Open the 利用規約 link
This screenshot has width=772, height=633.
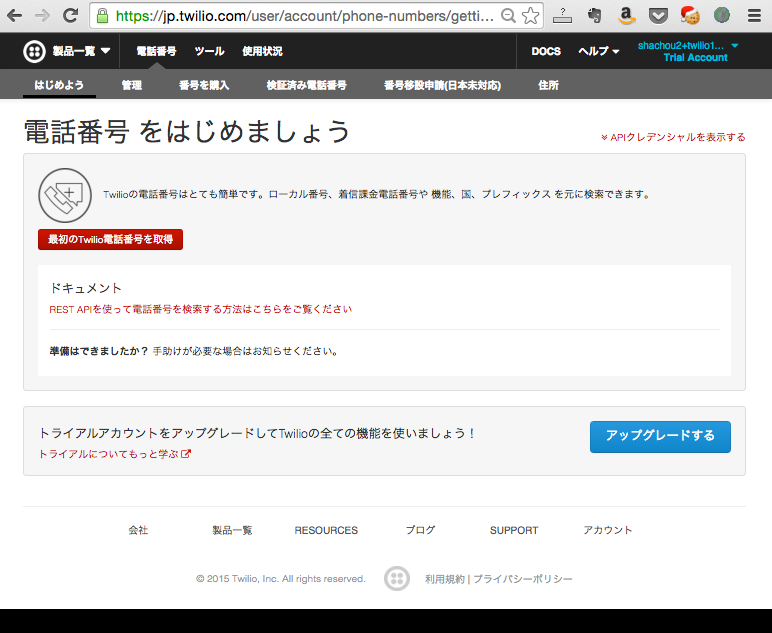point(445,579)
